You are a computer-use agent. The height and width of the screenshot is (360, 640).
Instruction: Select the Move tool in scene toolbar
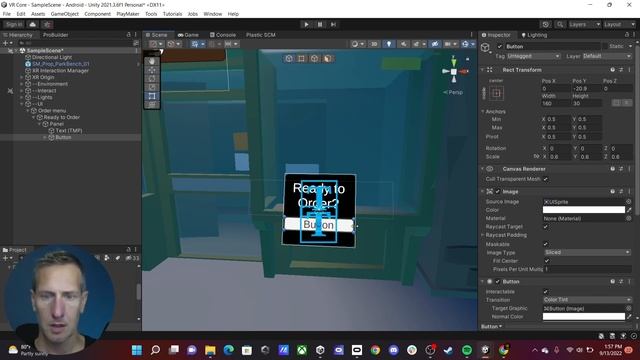[x=152, y=70]
